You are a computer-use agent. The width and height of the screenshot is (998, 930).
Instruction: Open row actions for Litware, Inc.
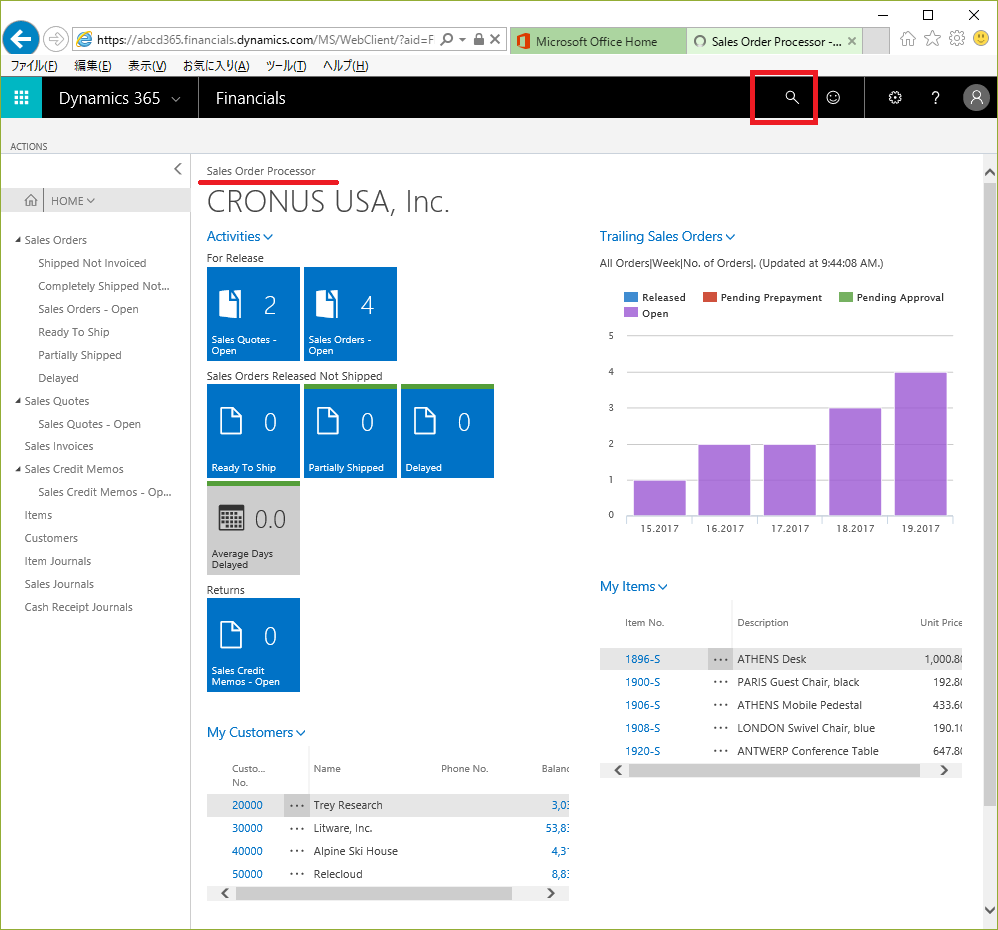297,828
